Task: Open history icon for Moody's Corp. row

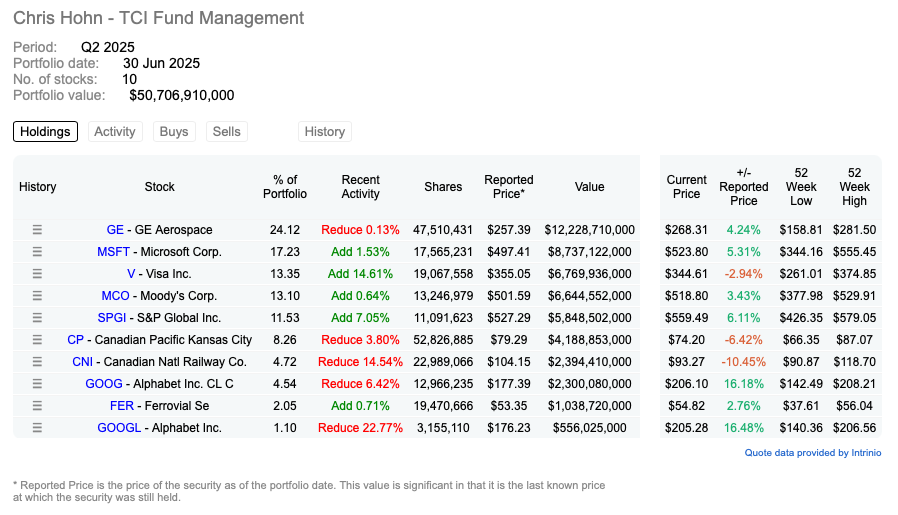Action: point(37,296)
